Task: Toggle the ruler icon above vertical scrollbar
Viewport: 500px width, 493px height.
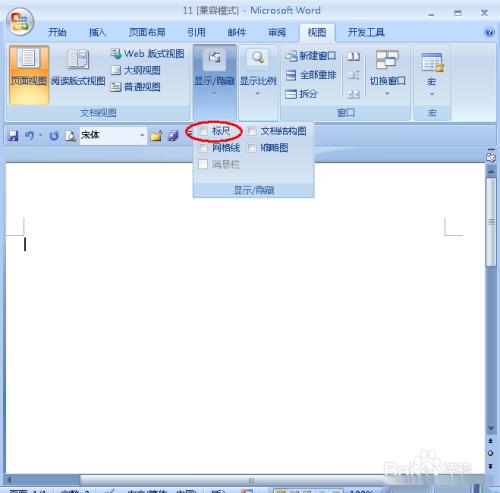Action: [x=491, y=157]
